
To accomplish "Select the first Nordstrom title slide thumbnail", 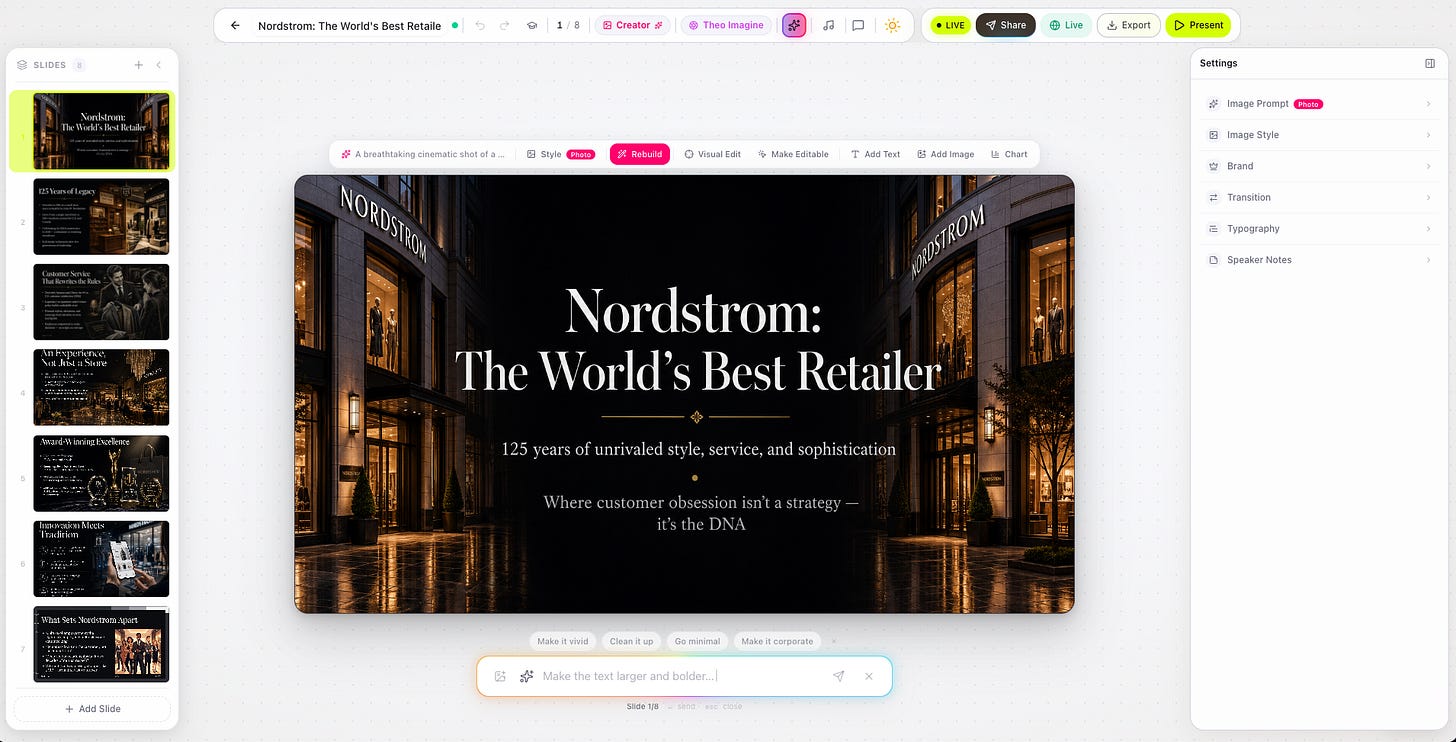I will click(x=101, y=131).
